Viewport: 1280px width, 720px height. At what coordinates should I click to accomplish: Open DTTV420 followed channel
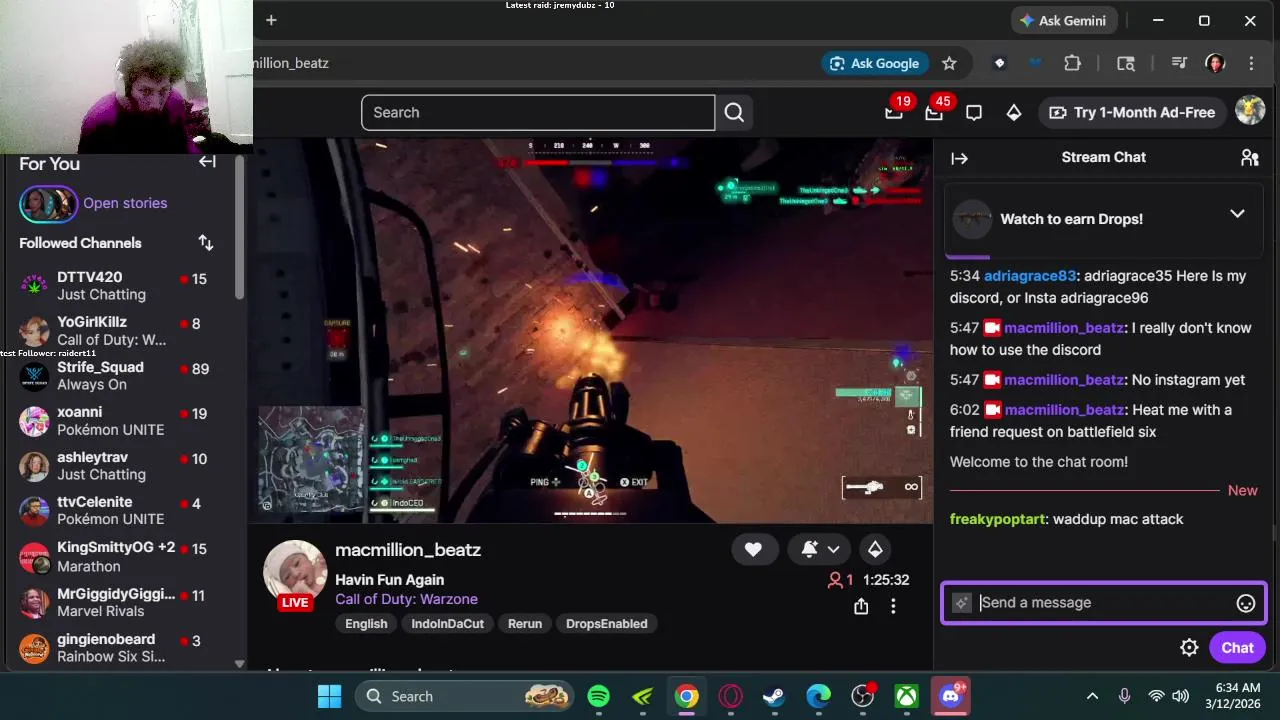click(x=118, y=285)
